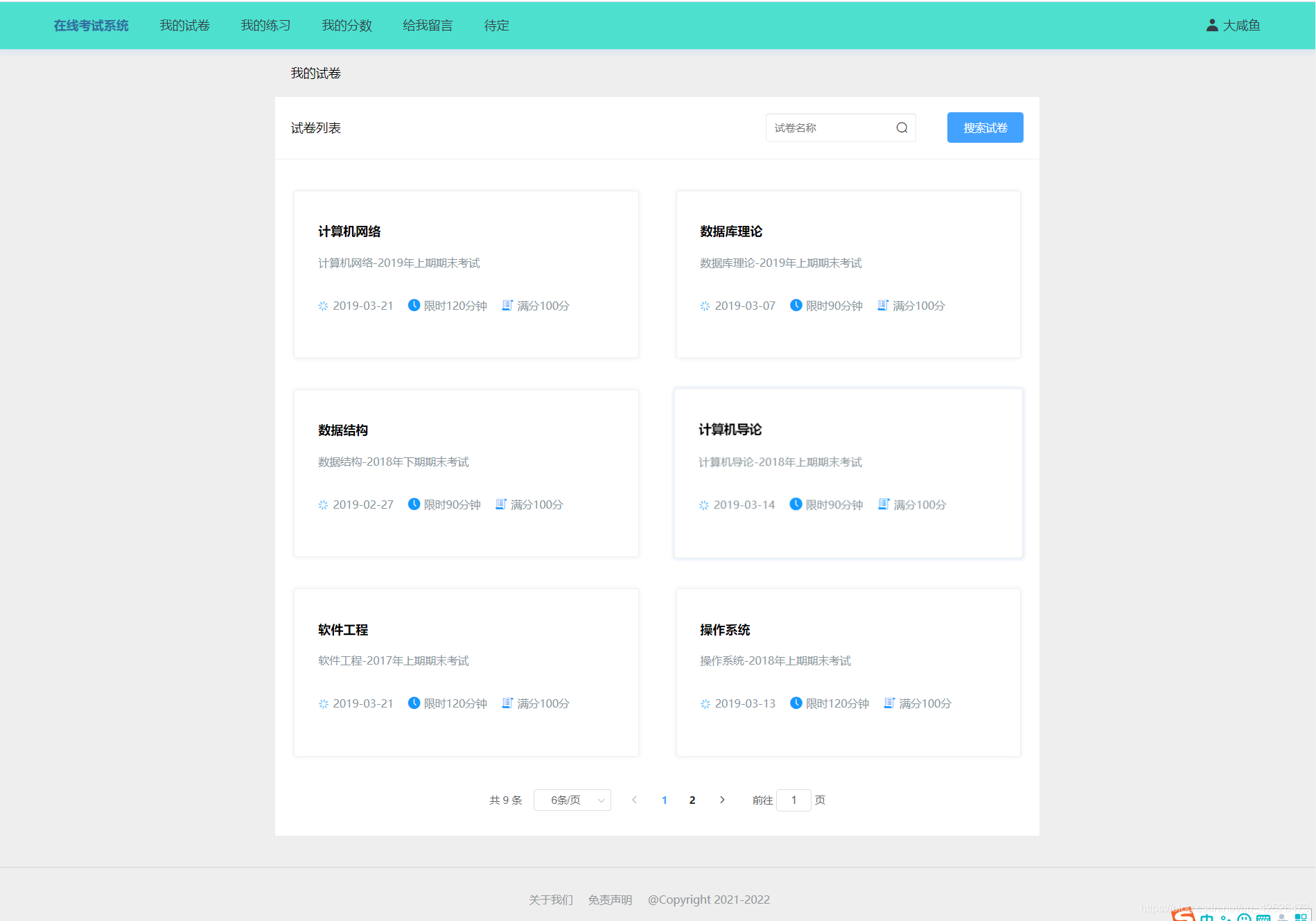This screenshot has height=921, width=1316.
Task: Click date 2019-02-27 on 数据结构 card
Action: [363, 505]
